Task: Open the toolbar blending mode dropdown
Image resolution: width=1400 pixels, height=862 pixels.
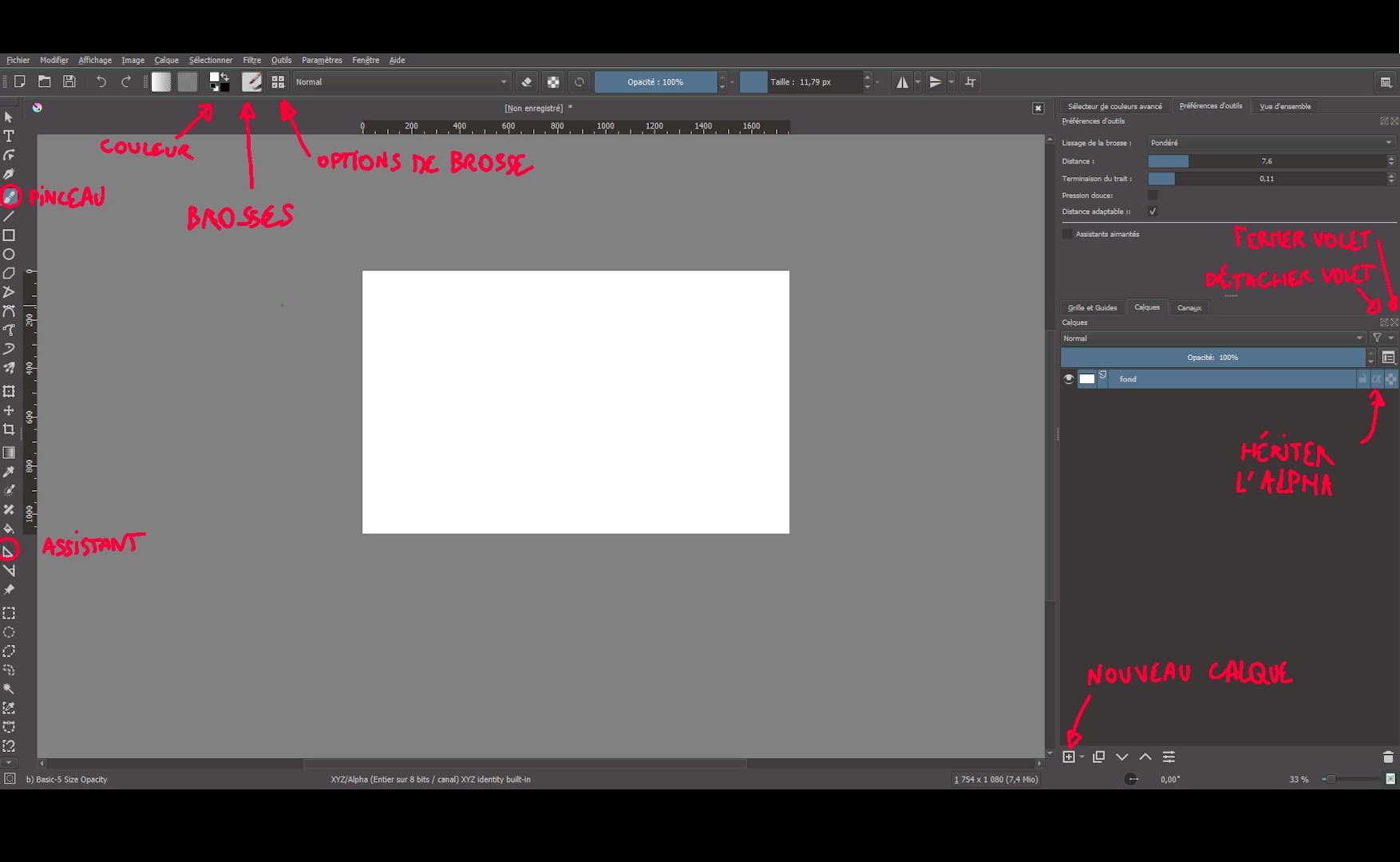Action: tap(401, 82)
